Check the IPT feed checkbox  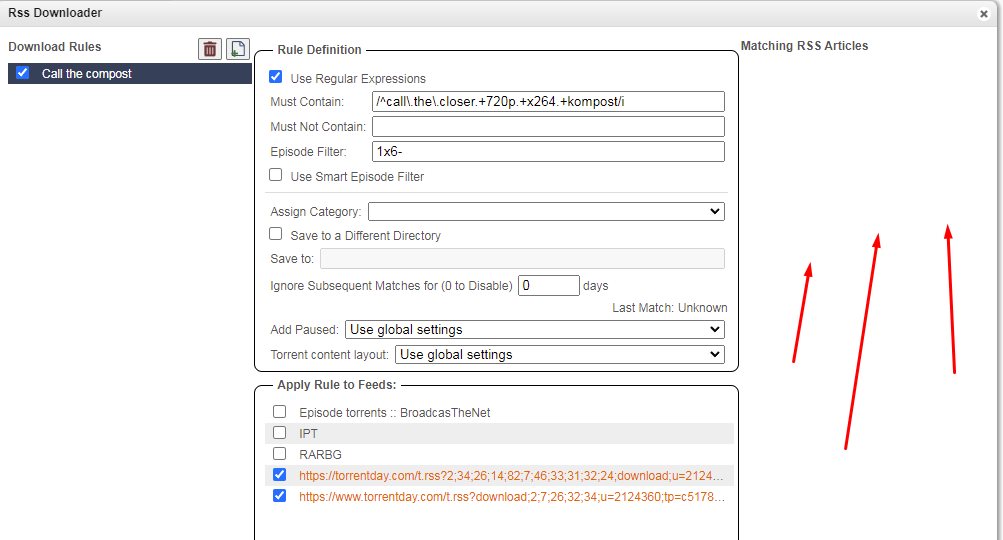click(280, 433)
